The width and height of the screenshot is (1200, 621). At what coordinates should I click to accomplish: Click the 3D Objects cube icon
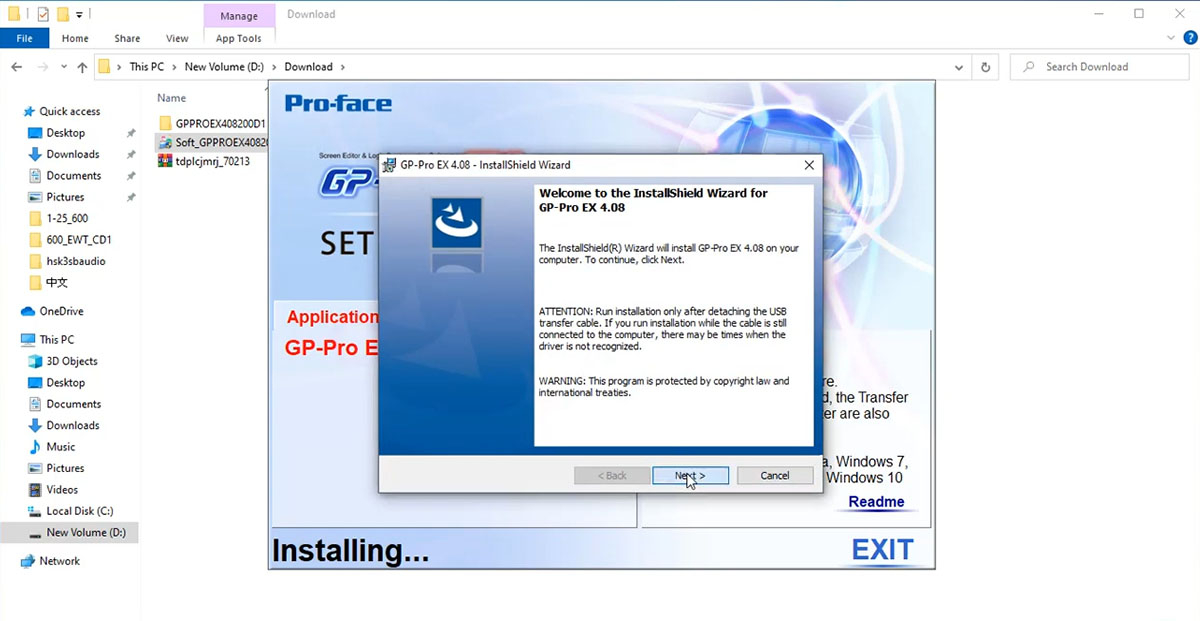coord(35,361)
